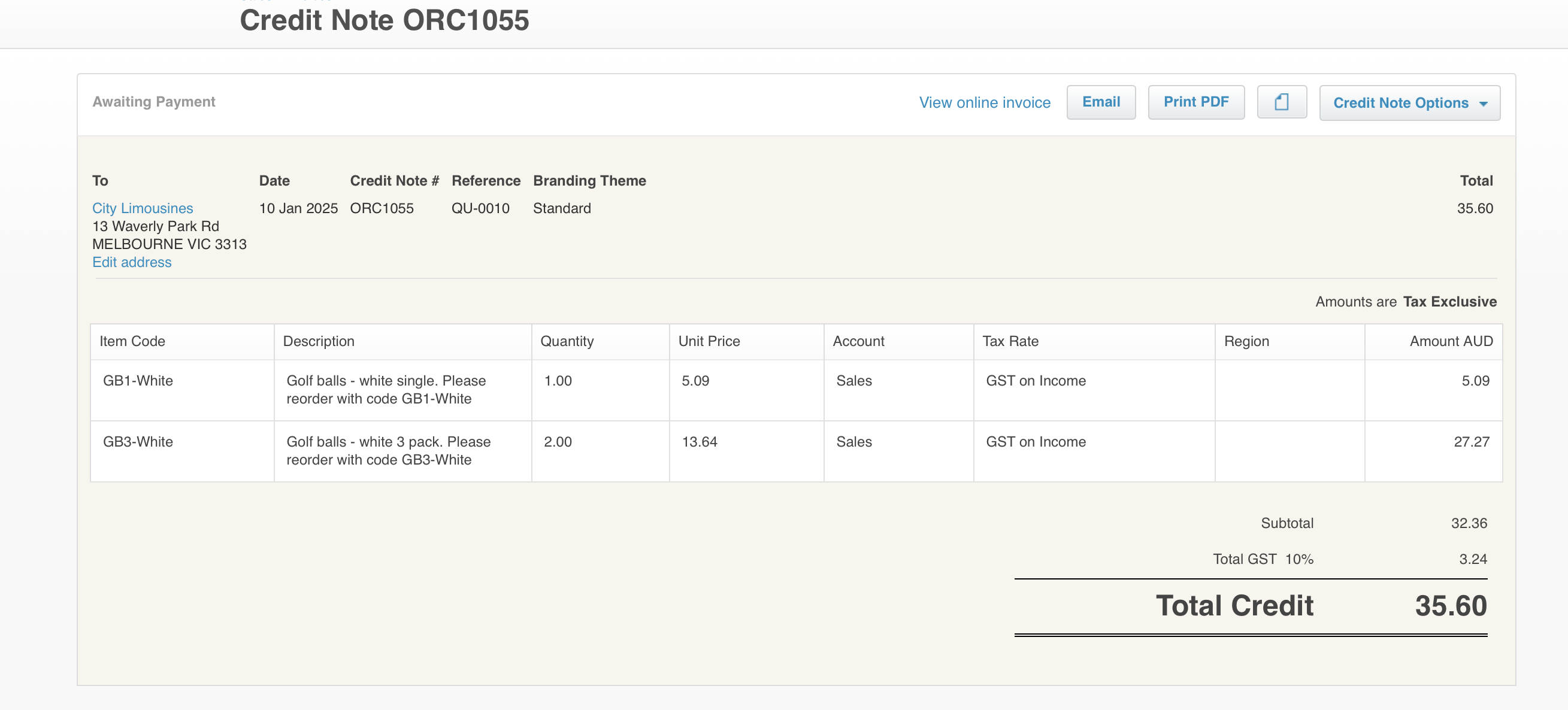This screenshot has height=710, width=1568.
Task: Click the Description column header
Action: (x=319, y=341)
